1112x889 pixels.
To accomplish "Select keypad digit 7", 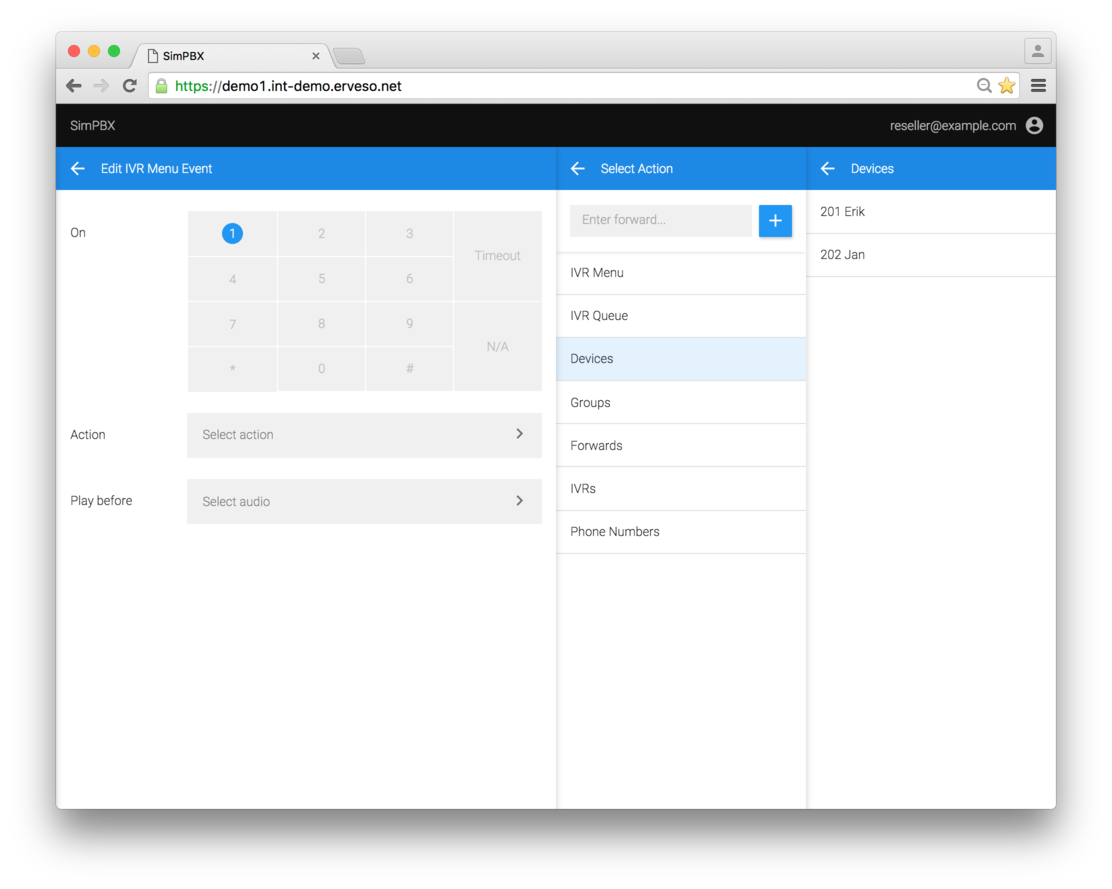I will tap(233, 324).
